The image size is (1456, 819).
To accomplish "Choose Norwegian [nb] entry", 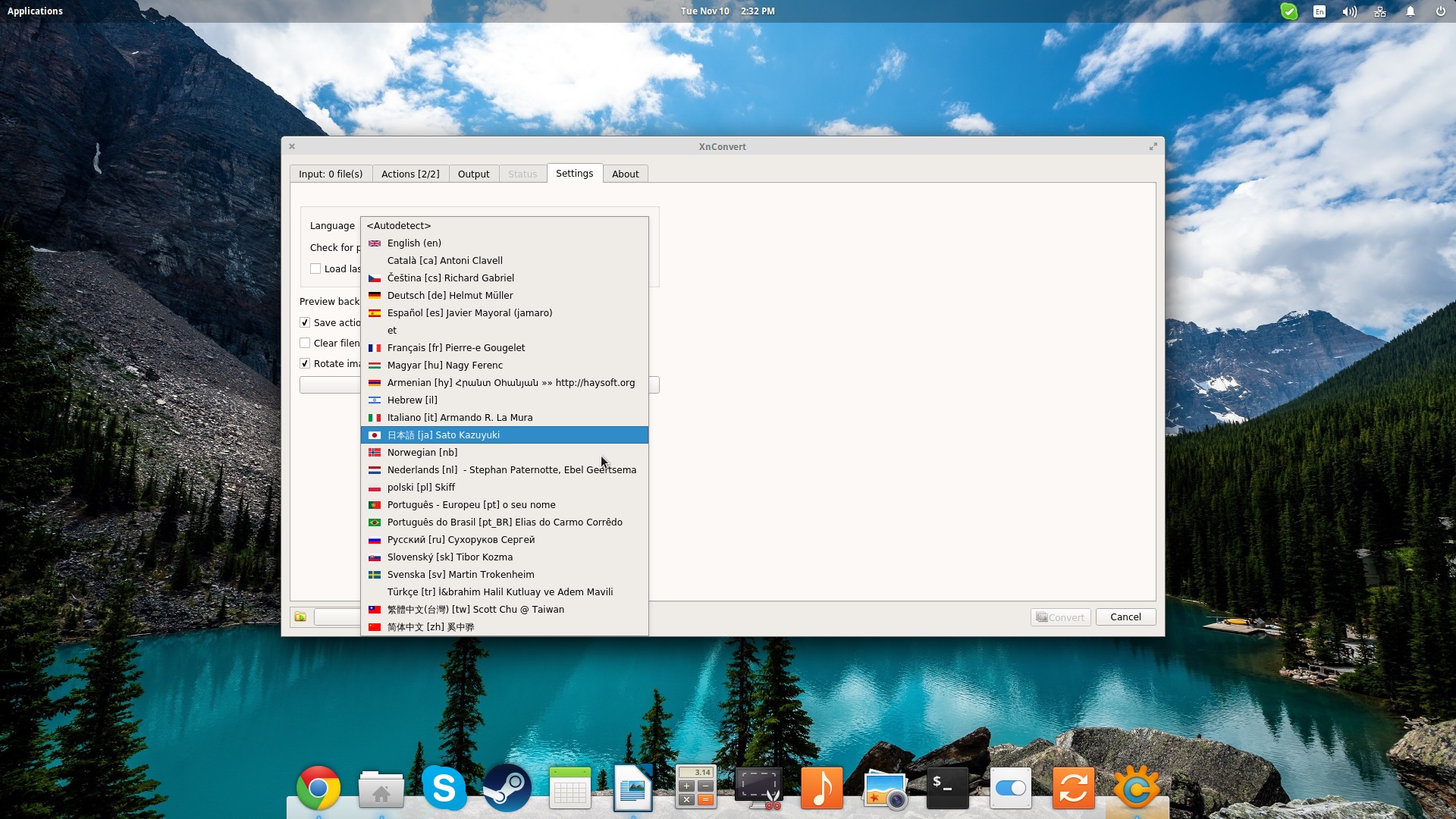I will [504, 453].
